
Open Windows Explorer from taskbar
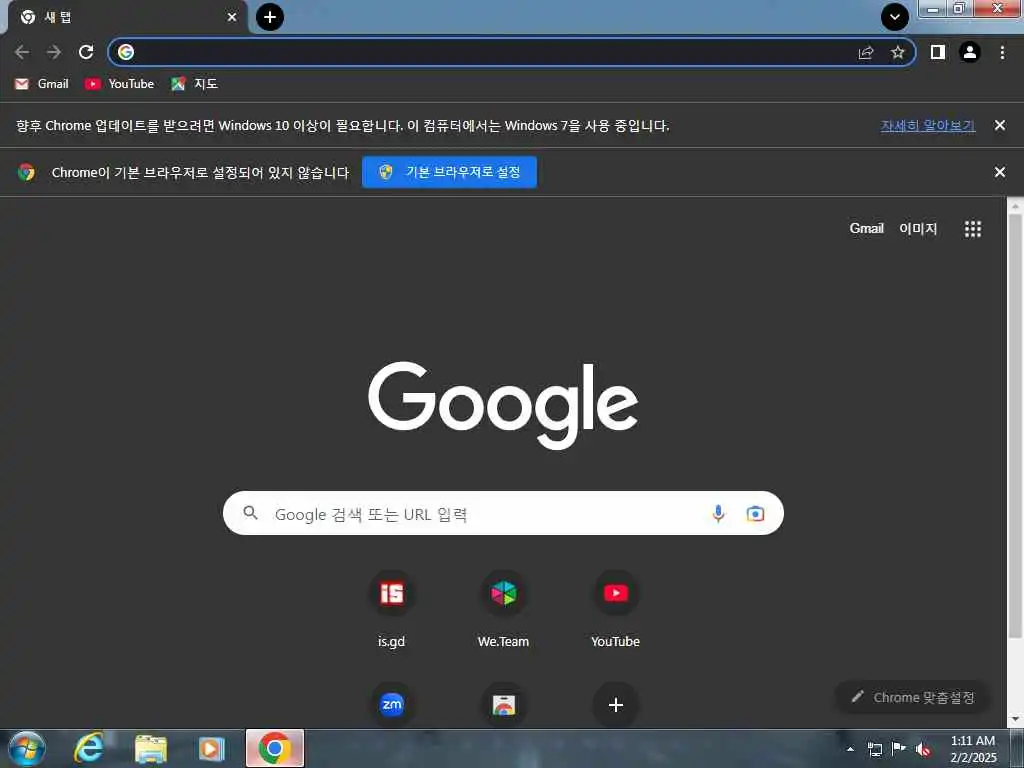pos(150,749)
